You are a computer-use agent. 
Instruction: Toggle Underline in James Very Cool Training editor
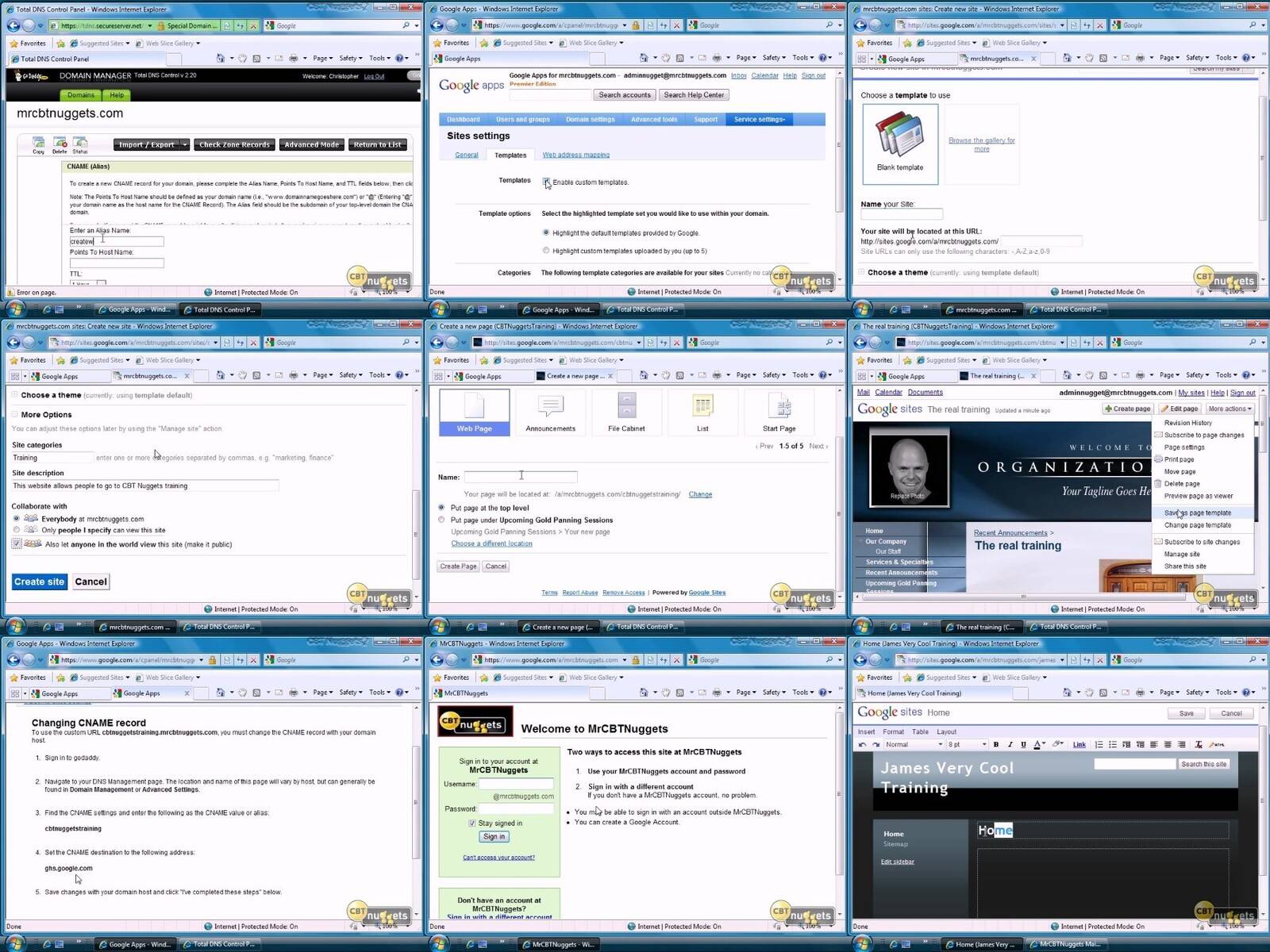click(1023, 744)
